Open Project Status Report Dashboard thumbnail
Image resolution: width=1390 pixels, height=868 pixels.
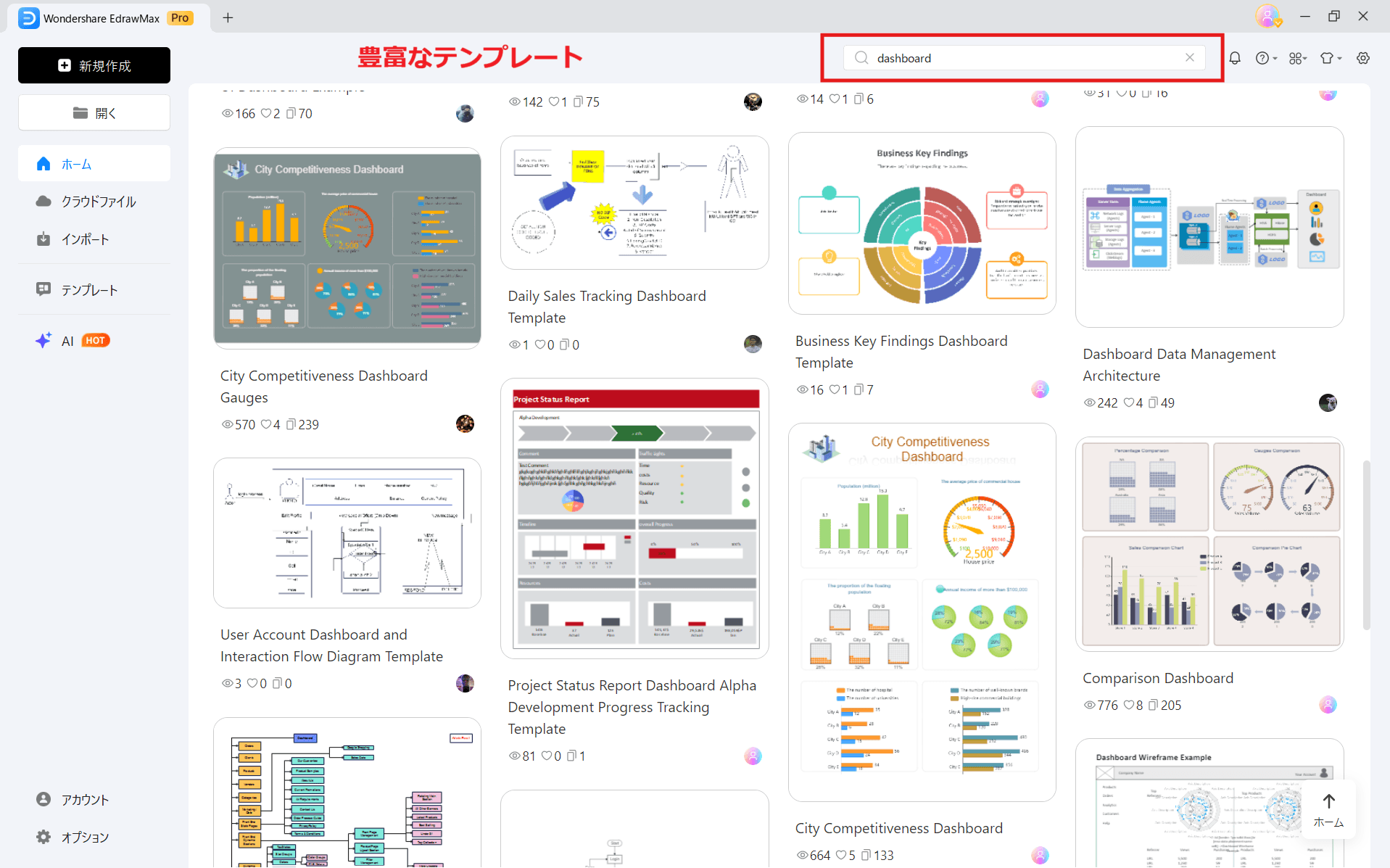point(634,518)
